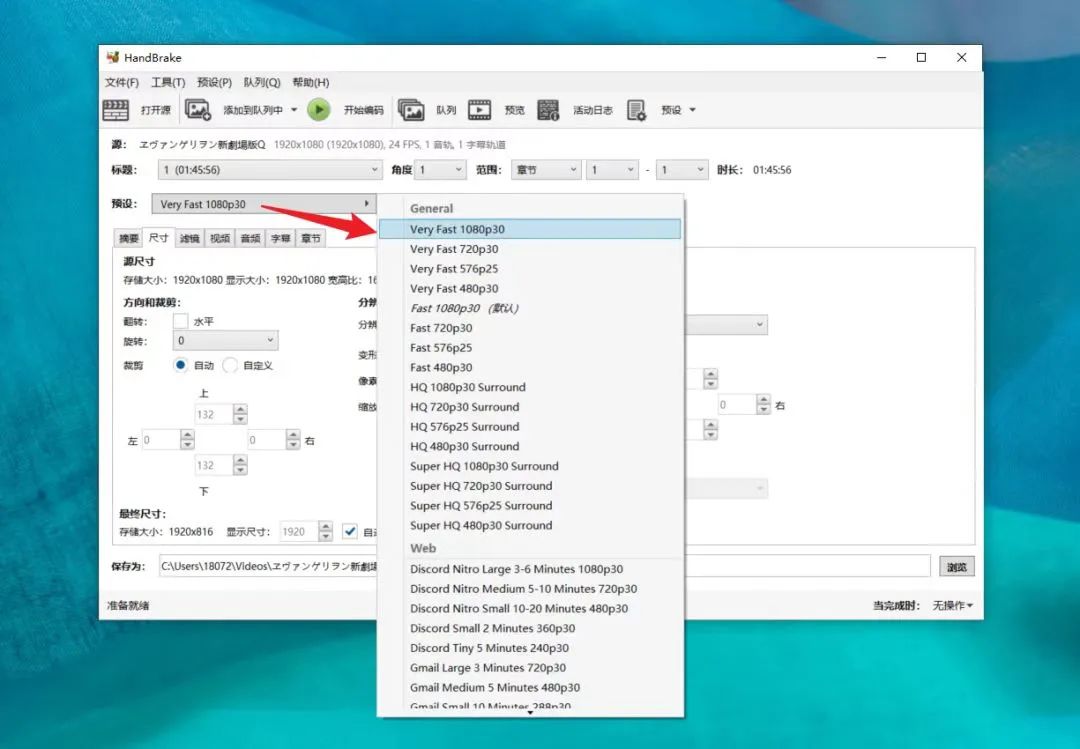Uncheck the auto display size checkbox
The height and width of the screenshot is (749, 1080).
click(x=351, y=531)
